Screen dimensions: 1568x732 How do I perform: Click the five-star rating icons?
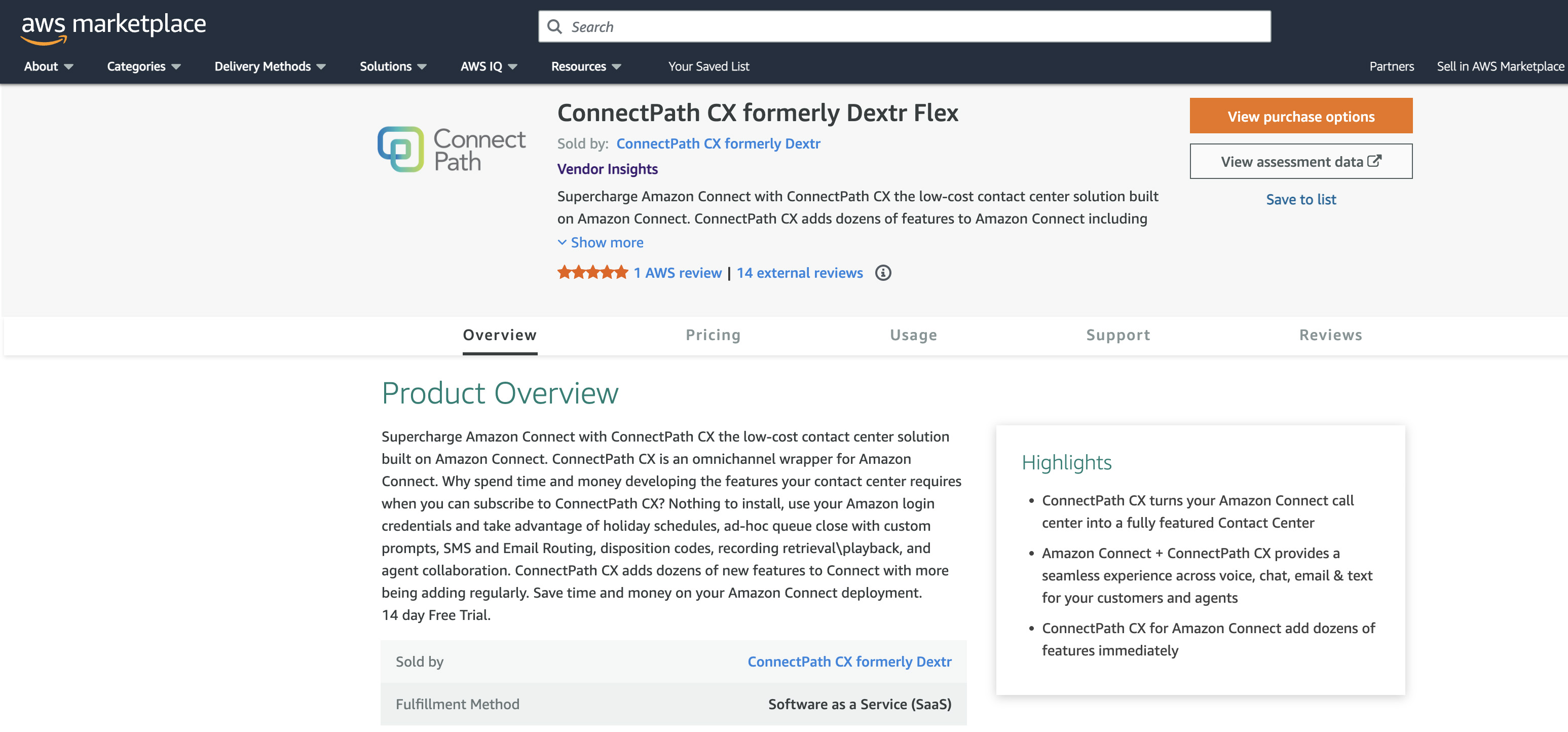tap(592, 273)
